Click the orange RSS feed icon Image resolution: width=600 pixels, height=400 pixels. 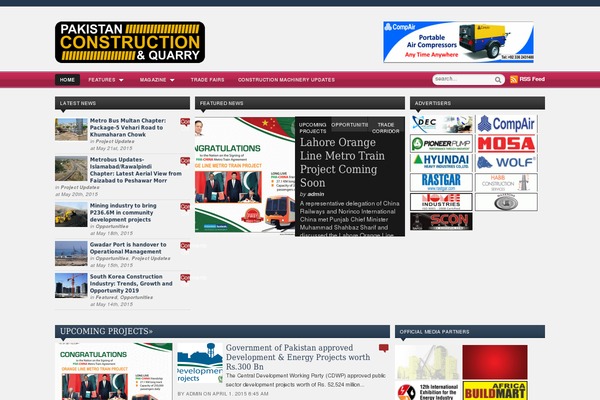(514, 79)
